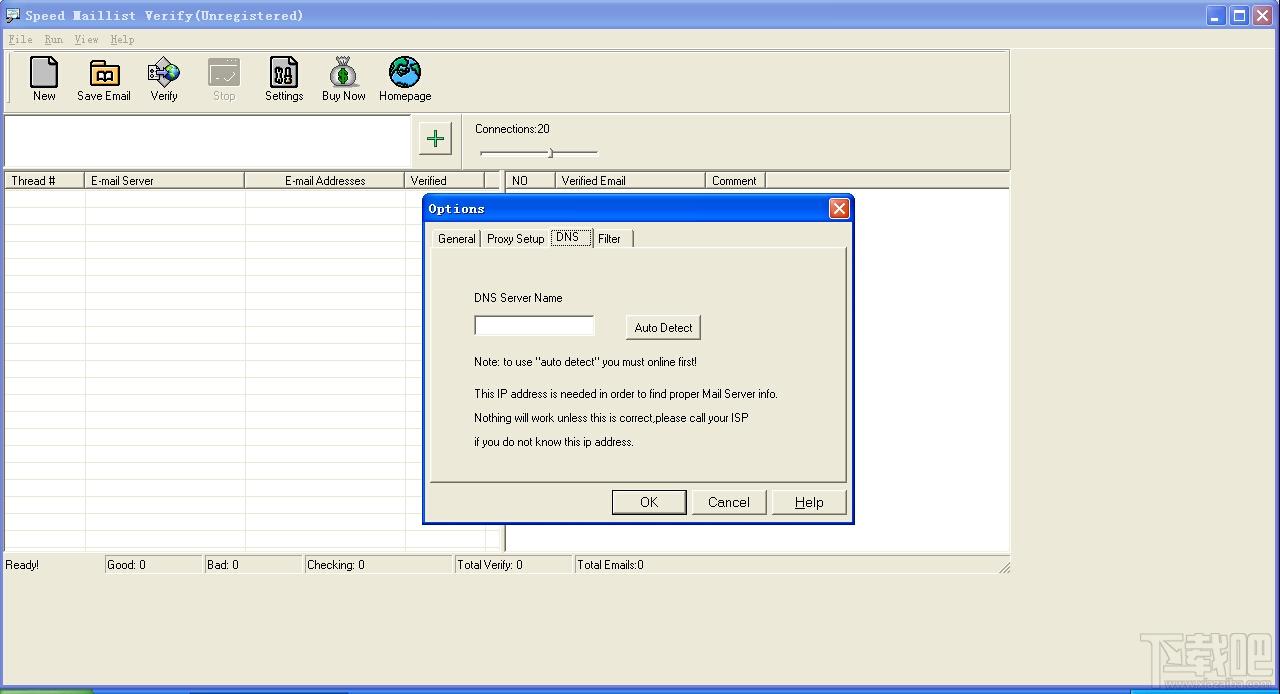Close the Options dialog with red X
Image resolution: width=1280 pixels, height=694 pixels.
(x=839, y=208)
